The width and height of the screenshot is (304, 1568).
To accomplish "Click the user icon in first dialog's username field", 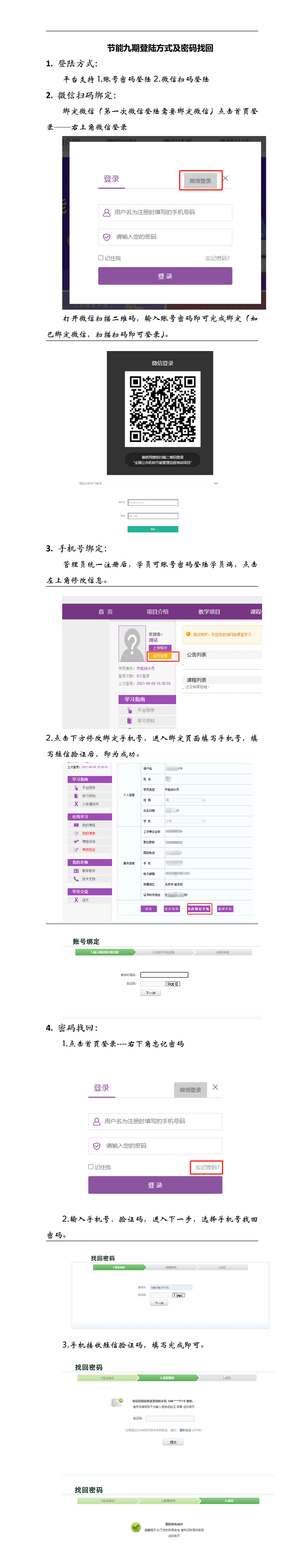I will [x=106, y=213].
